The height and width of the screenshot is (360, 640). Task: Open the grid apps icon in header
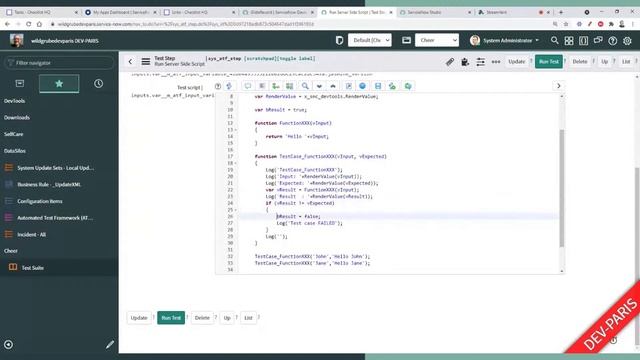[569, 40]
